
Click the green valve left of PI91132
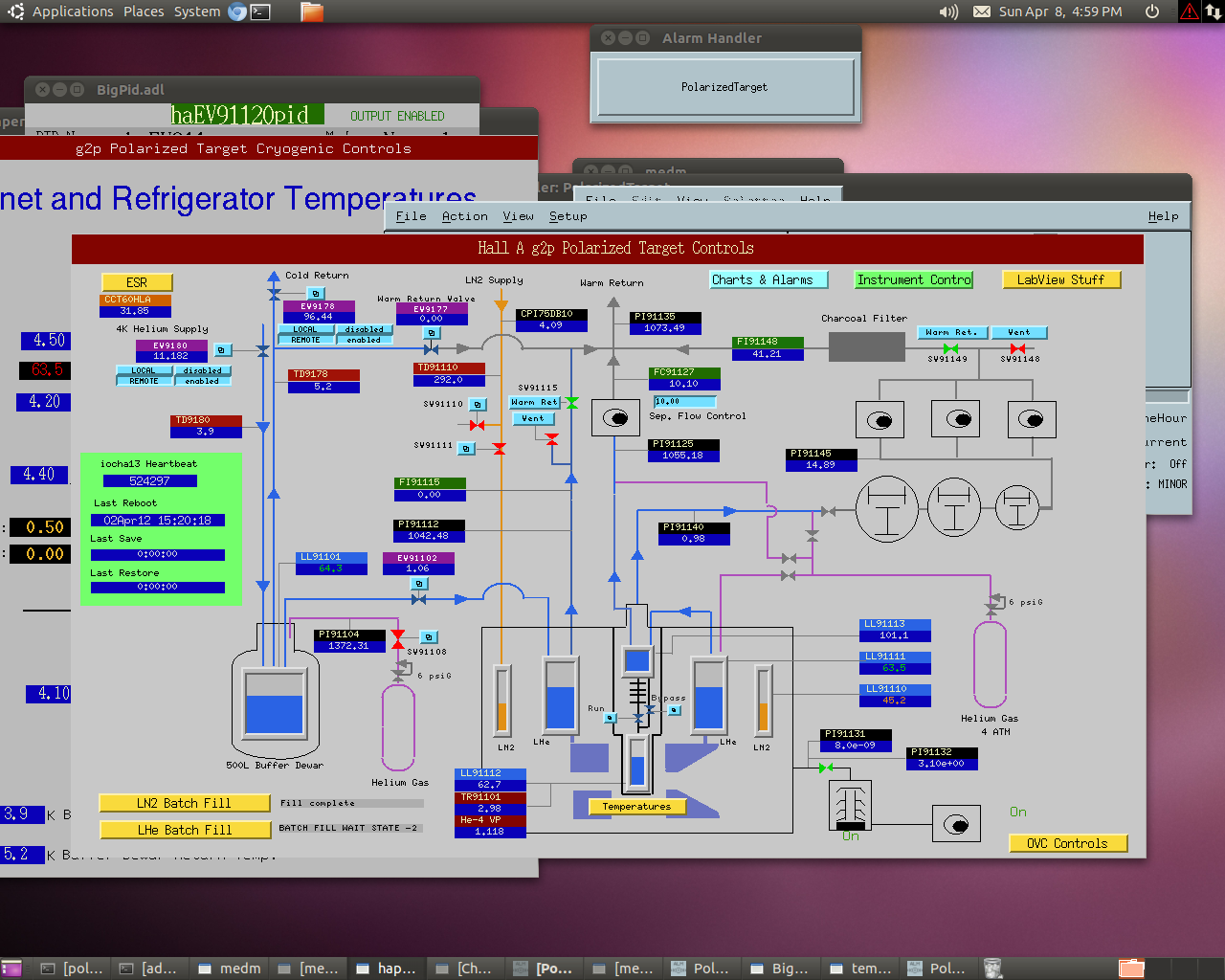point(826,768)
